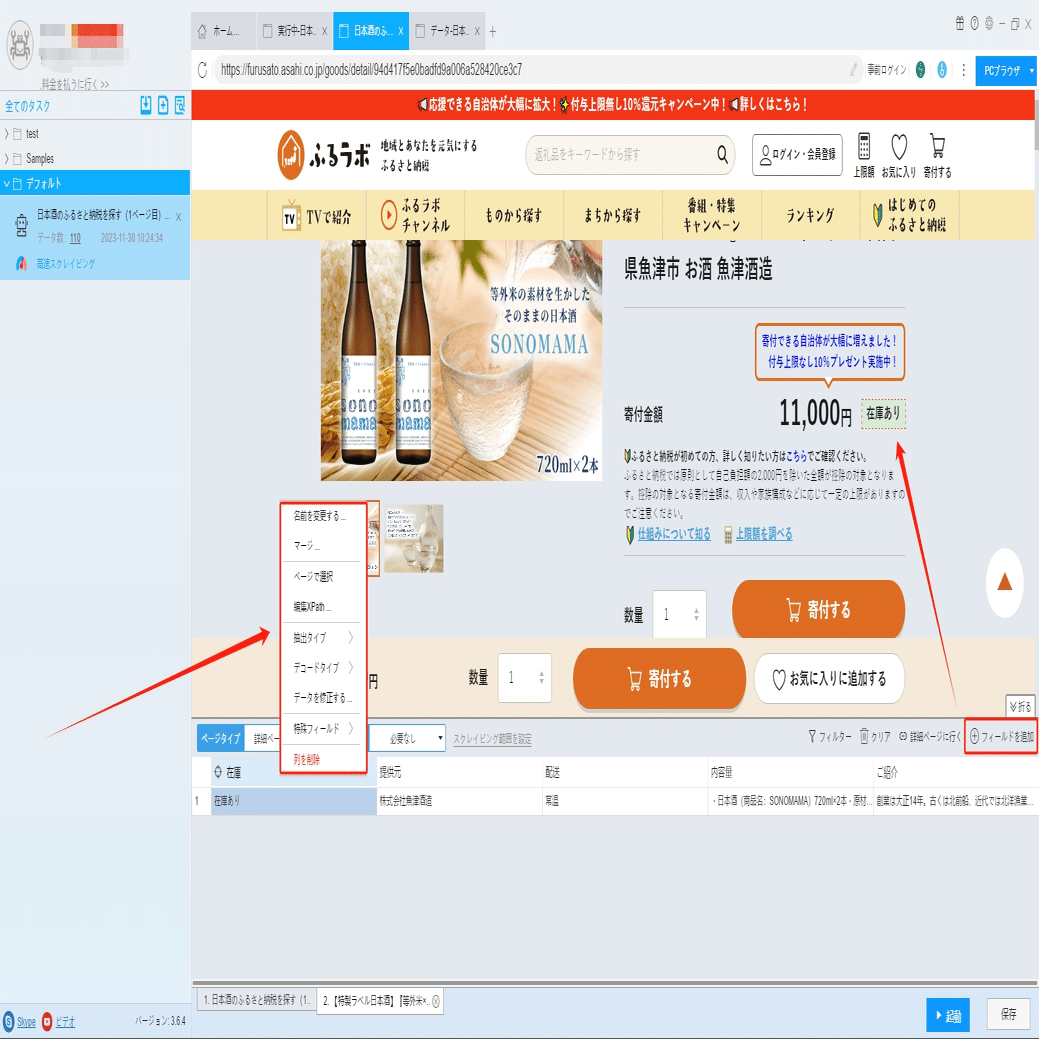Screen dimensions: 1039x1039
Task: Click the blue droplet icon in the toolbar
Action: [942, 70]
